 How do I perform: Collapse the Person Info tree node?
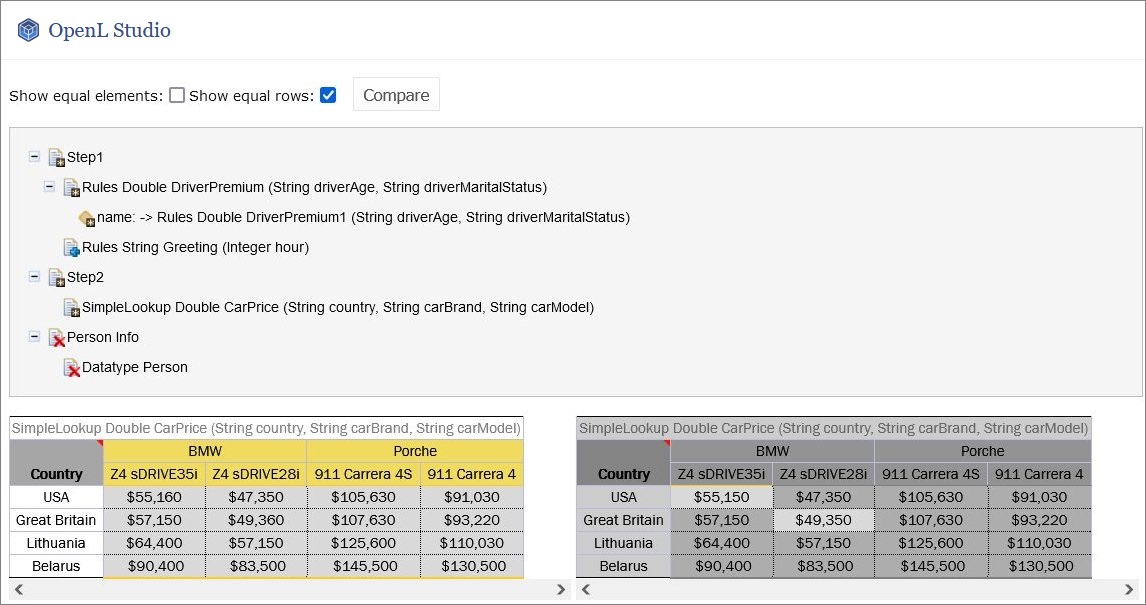click(35, 337)
